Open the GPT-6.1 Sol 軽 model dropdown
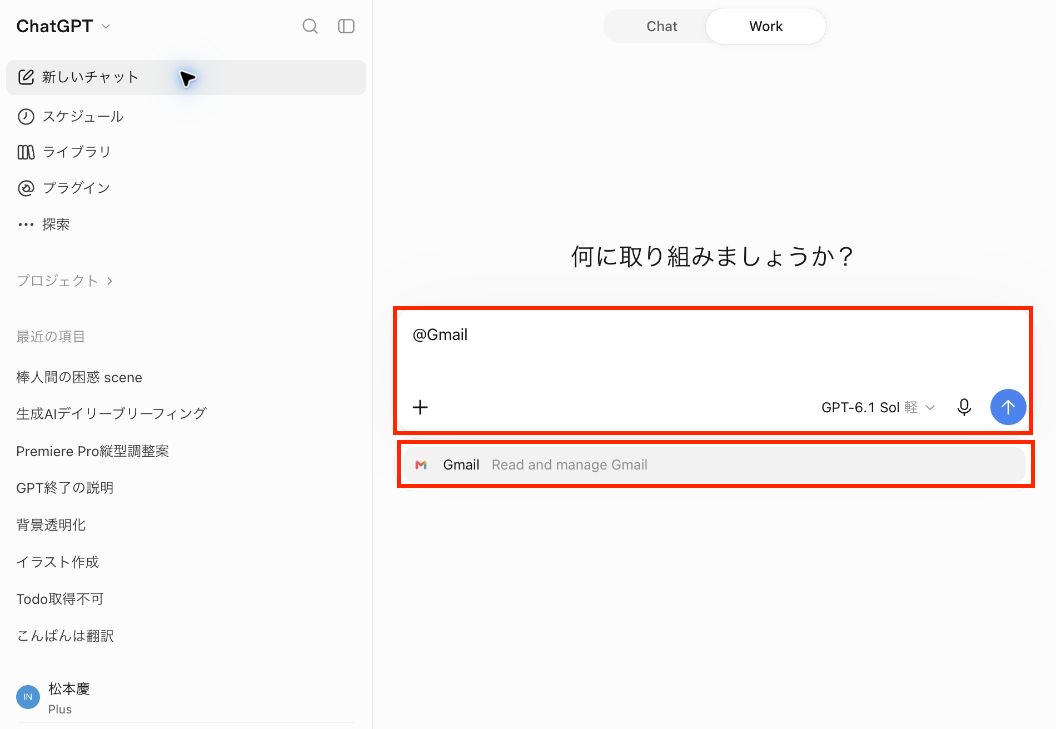The width and height of the screenshot is (1056, 729). click(x=878, y=407)
